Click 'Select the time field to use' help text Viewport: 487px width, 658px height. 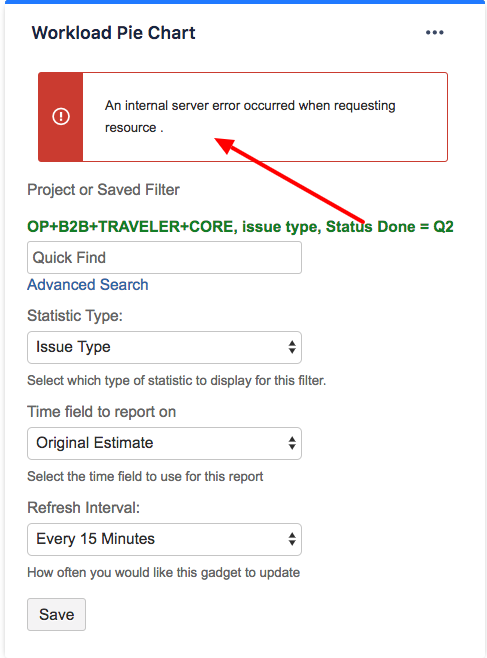pyautogui.click(x=145, y=477)
